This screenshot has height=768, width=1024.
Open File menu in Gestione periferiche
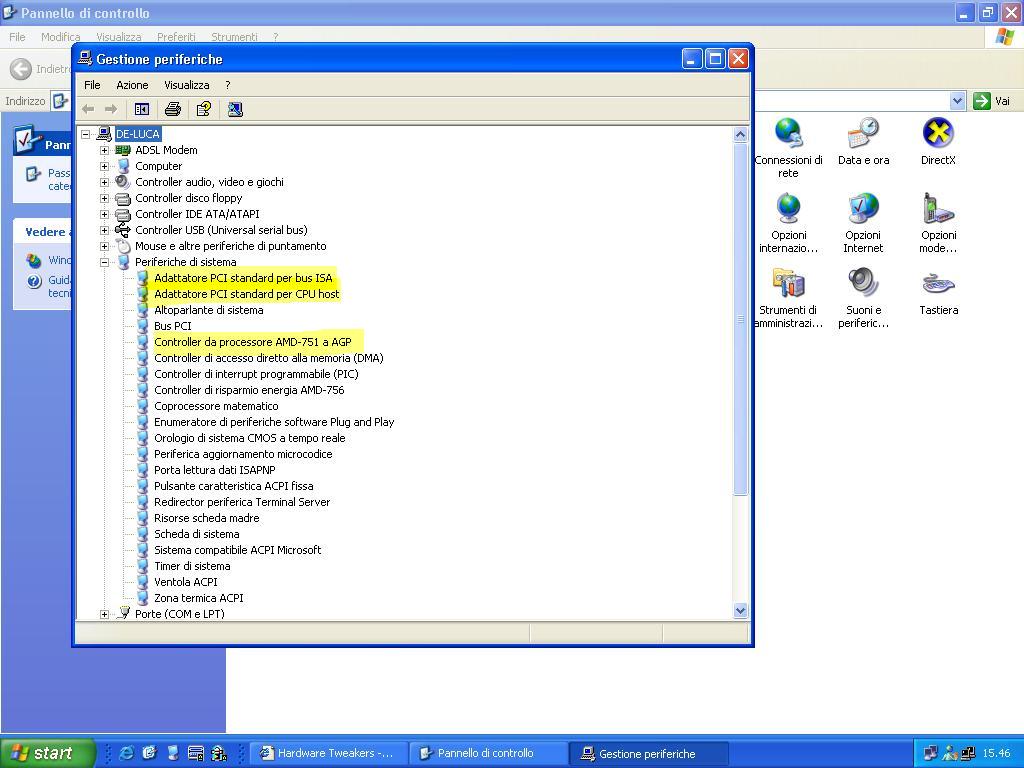coord(92,85)
